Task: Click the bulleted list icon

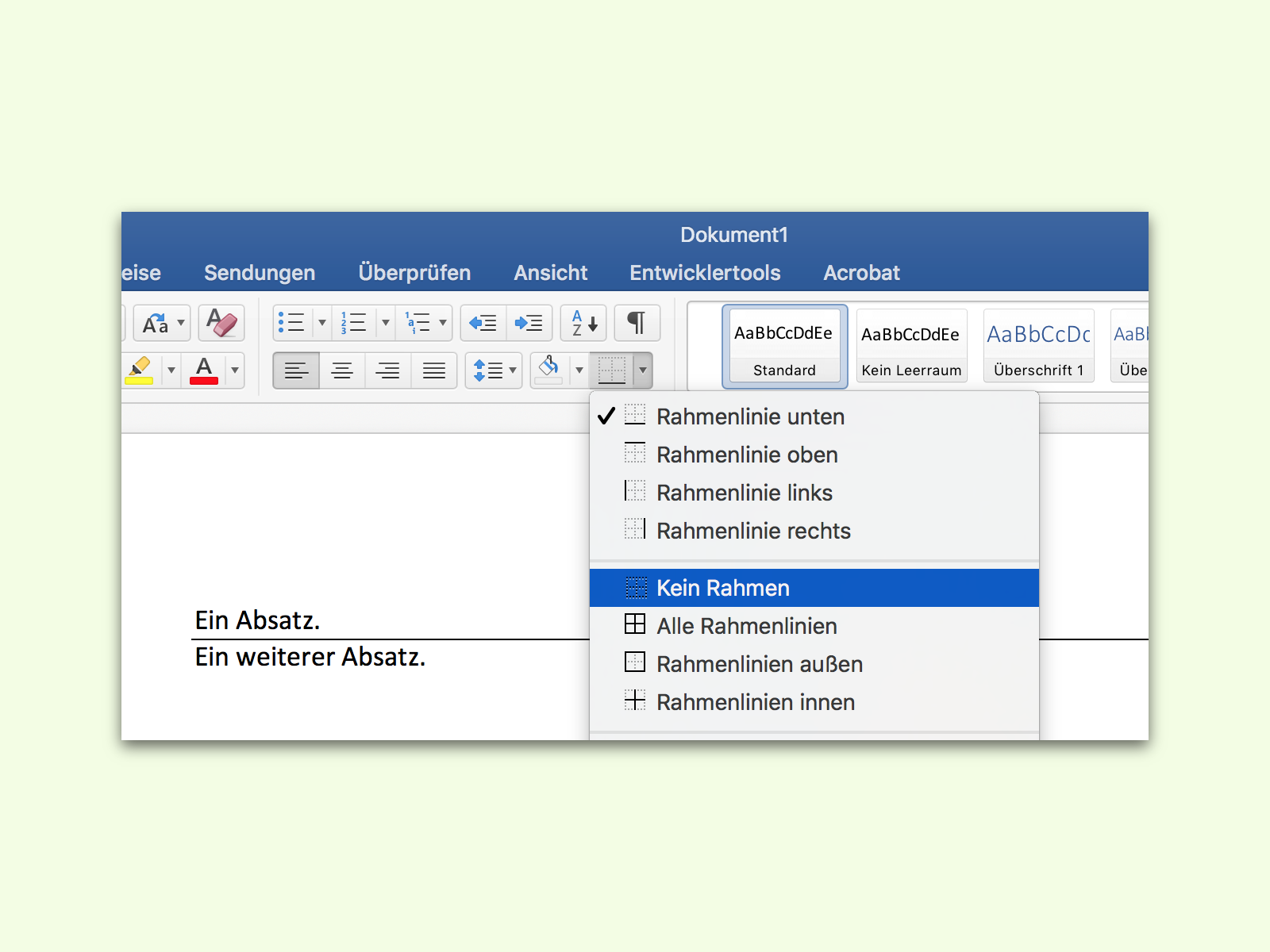Action: pos(291,323)
